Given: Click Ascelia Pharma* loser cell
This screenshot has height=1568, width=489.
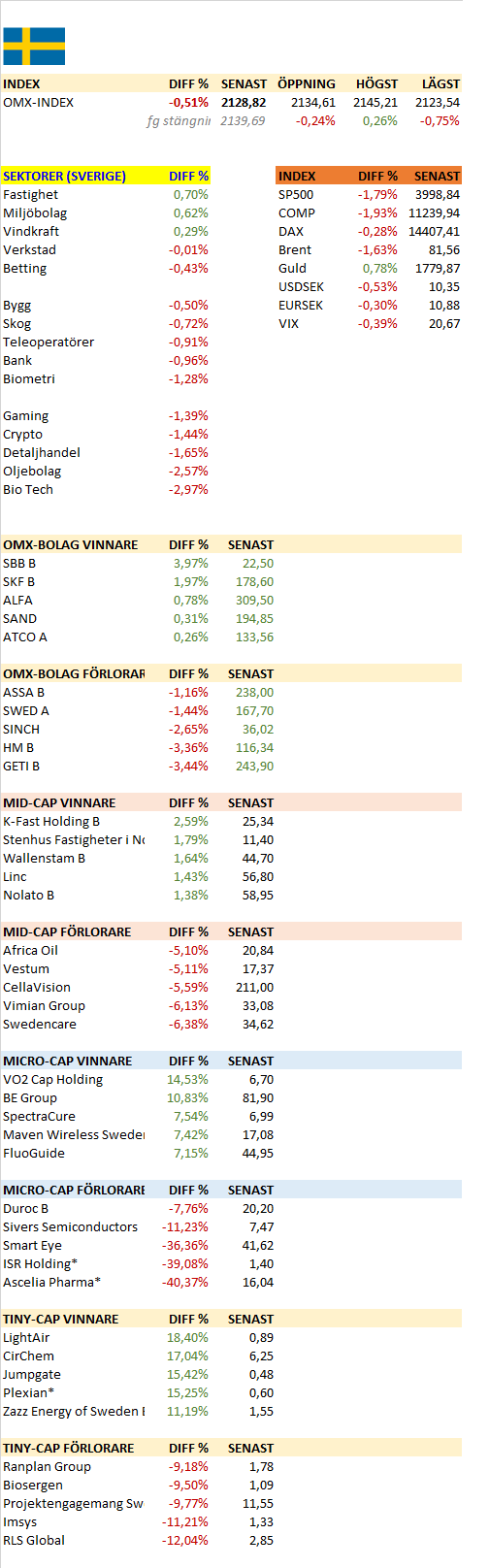Looking at the screenshot, I should [x=51, y=1282].
